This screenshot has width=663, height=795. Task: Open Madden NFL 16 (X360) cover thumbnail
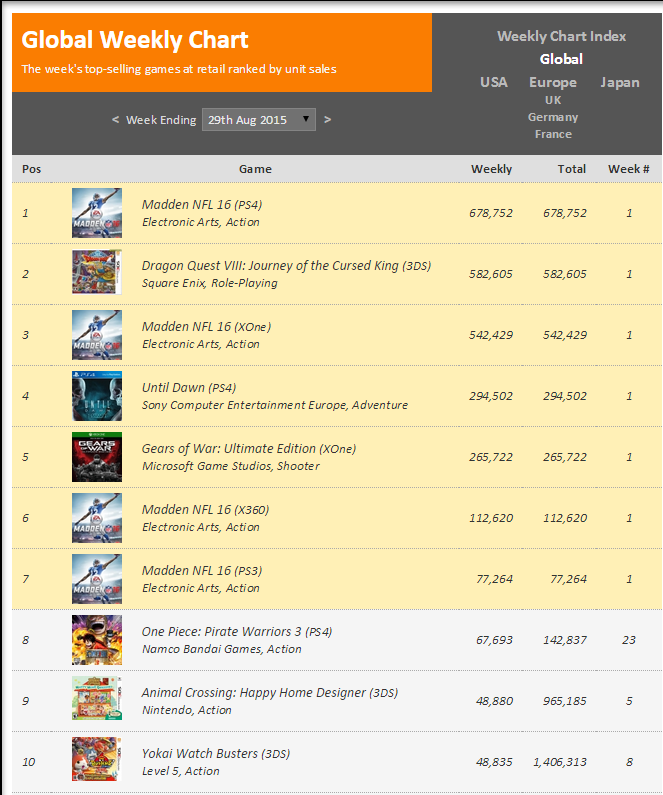pyautogui.click(x=97, y=518)
